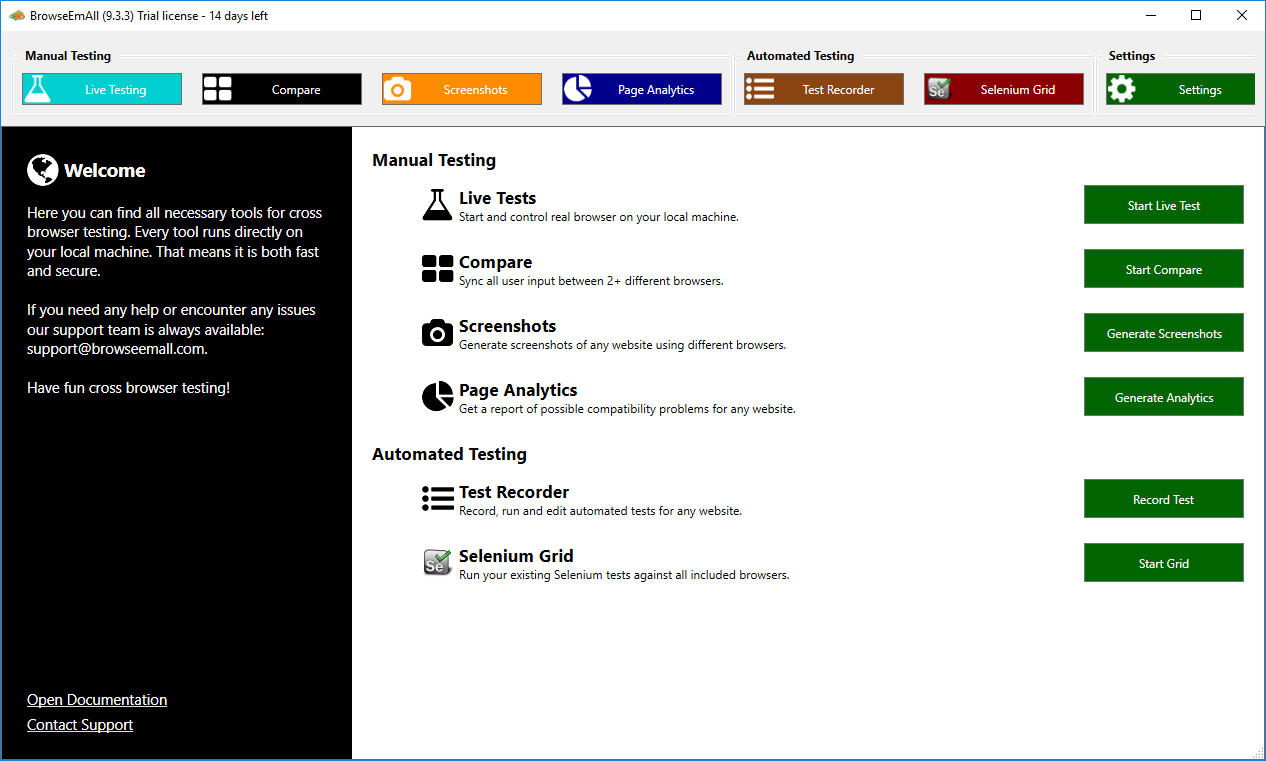This screenshot has width=1266, height=761.
Task: Click the flask icon on Live Testing tab
Action: coord(38,89)
